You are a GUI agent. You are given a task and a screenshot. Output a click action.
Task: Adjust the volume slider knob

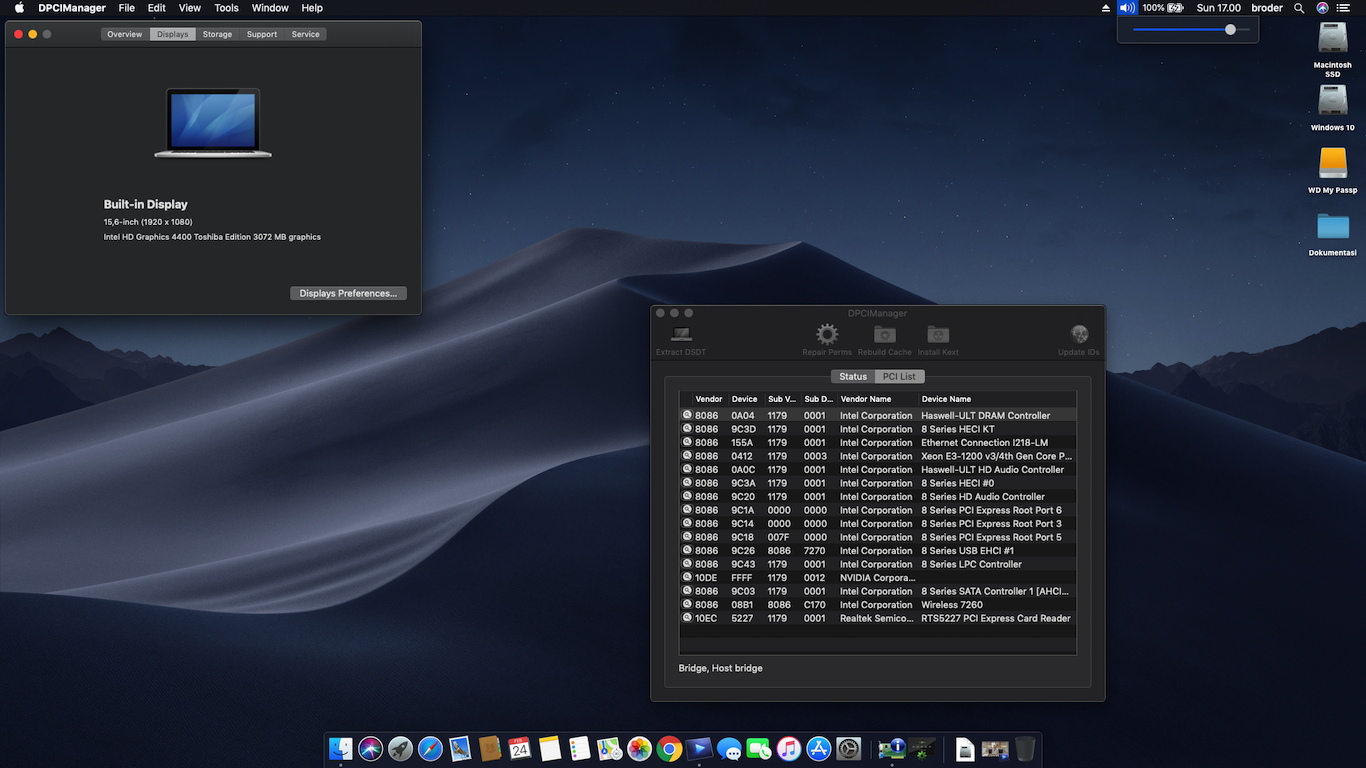pos(1230,30)
